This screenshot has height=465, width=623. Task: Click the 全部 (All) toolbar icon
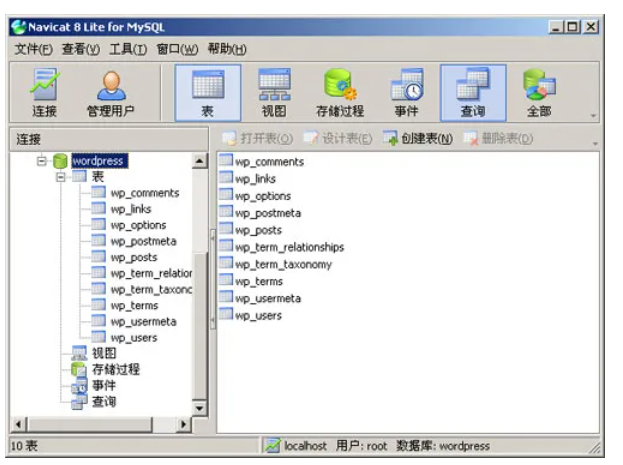pyautogui.click(x=539, y=93)
